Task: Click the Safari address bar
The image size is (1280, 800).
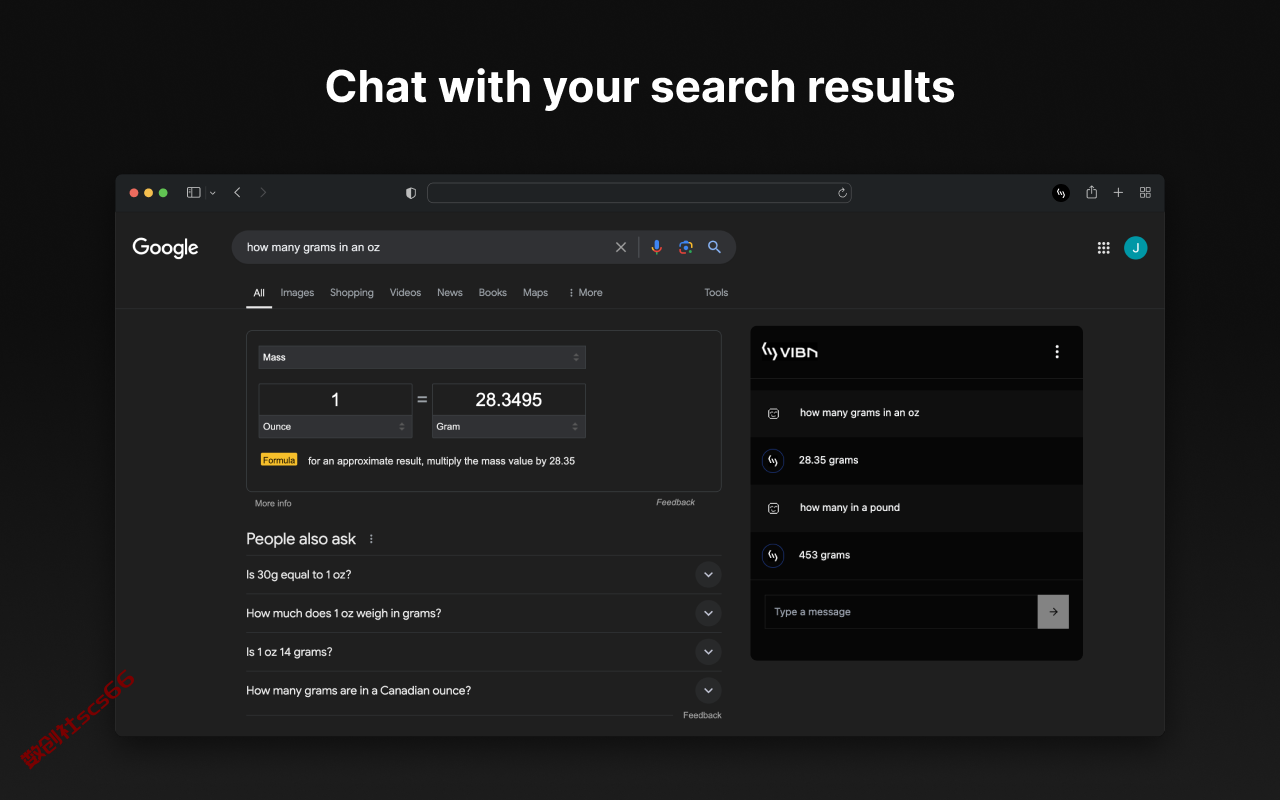Action: tap(639, 193)
